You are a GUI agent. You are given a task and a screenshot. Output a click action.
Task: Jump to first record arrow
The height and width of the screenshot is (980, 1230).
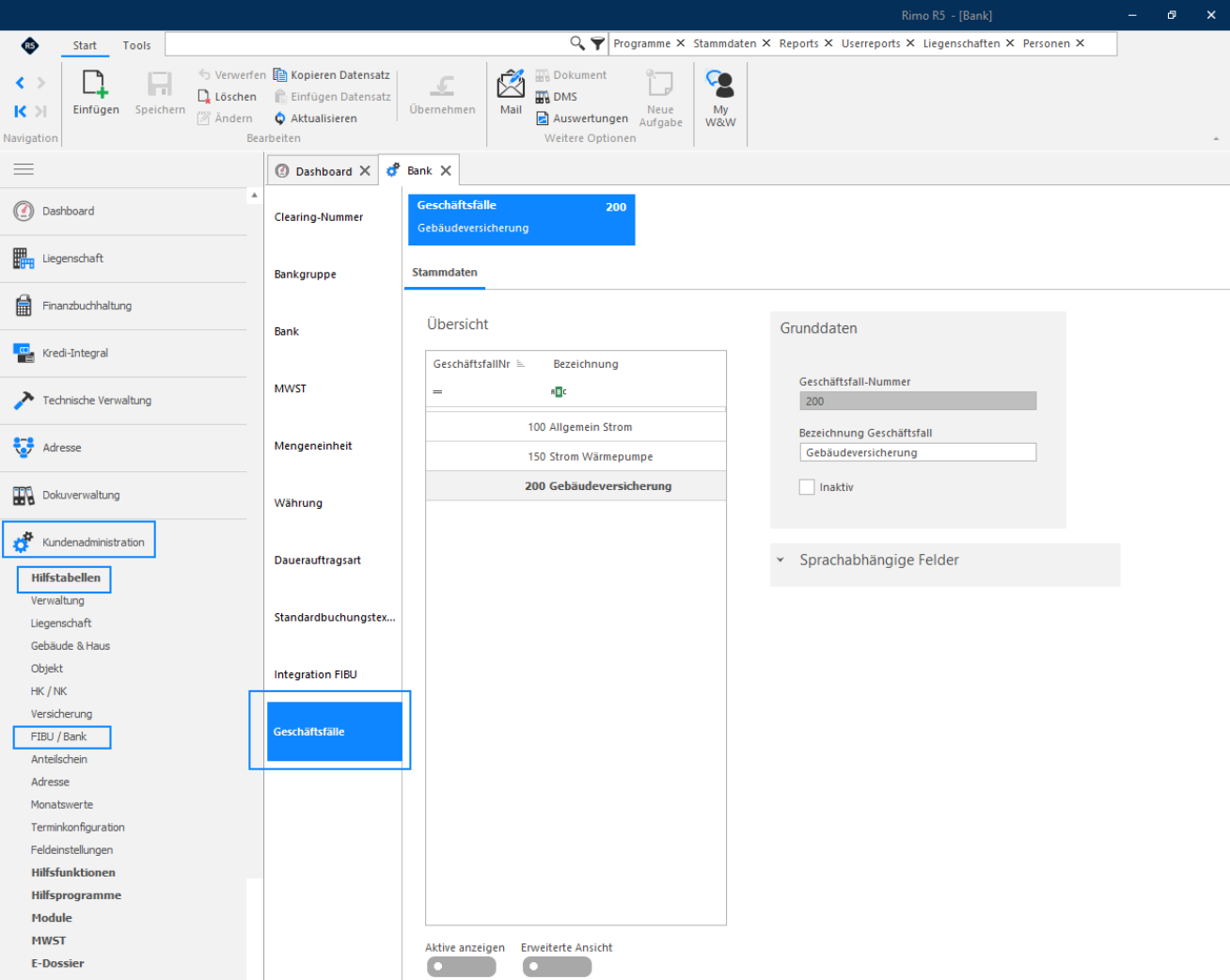pyautogui.click(x=20, y=111)
